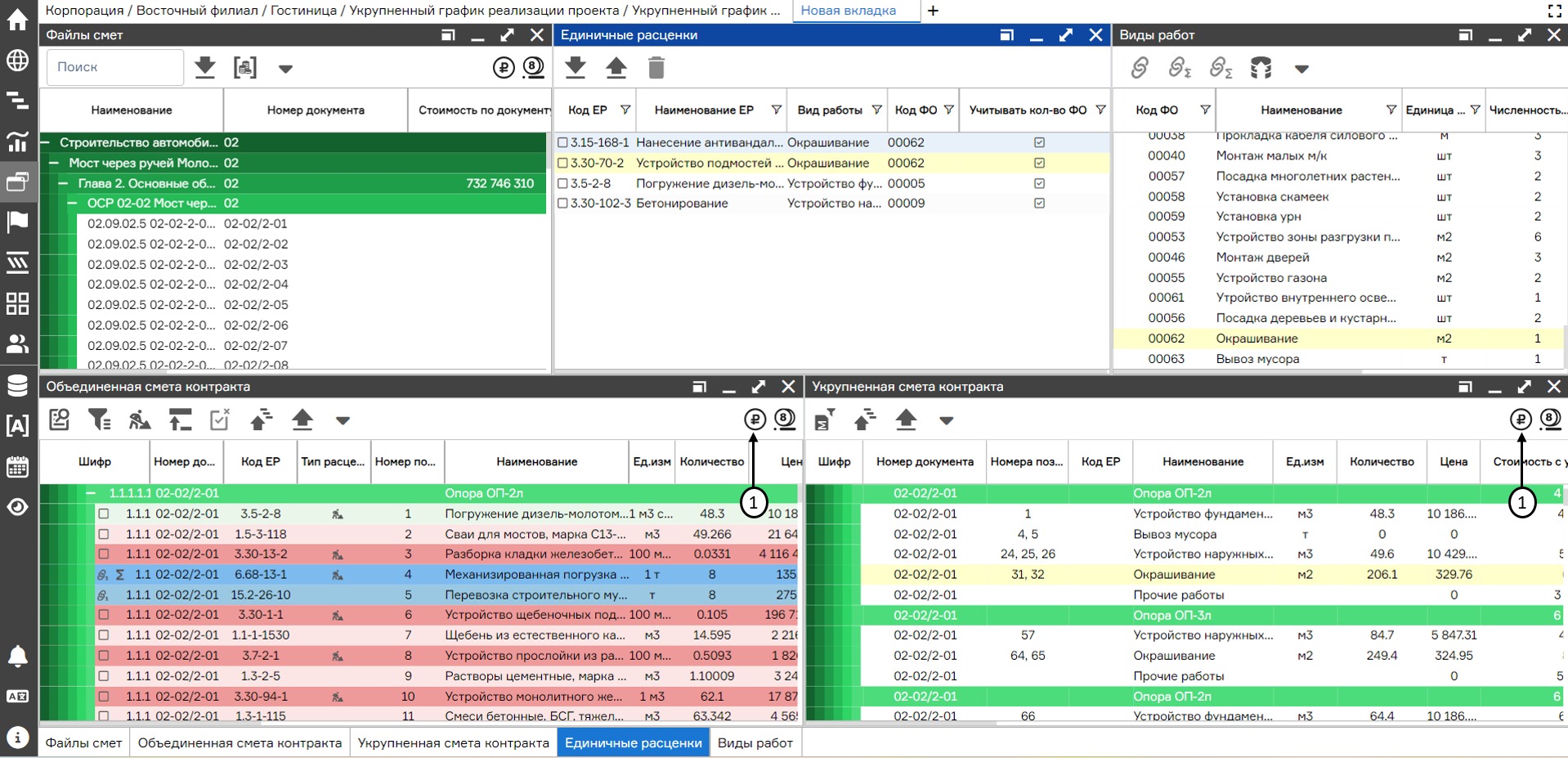This screenshot has width=1568, height=758.
Task: Open filter for Код ЕР column
Action: tap(625, 110)
